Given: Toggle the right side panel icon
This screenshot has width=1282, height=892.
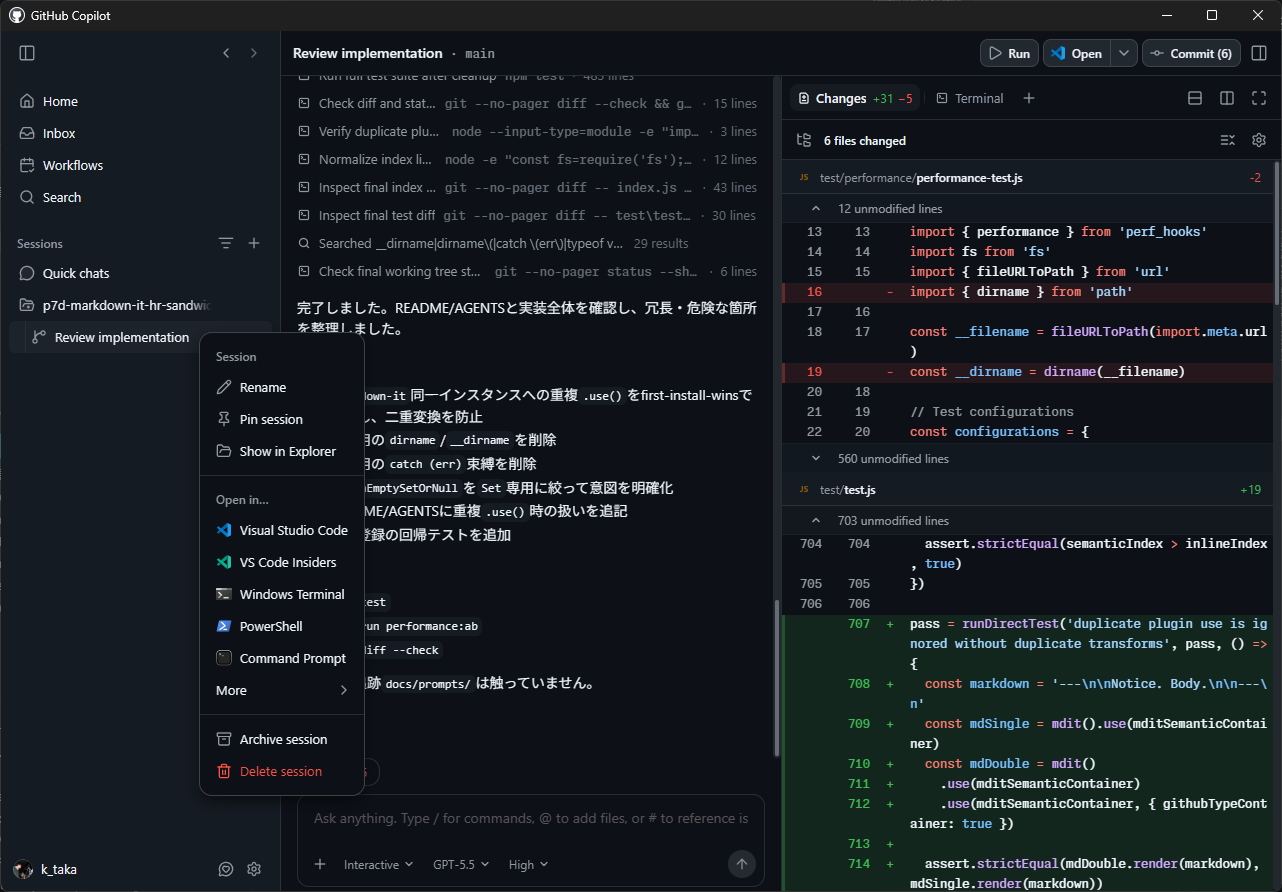Looking at the screenshot, I should tap(1259, 53).
